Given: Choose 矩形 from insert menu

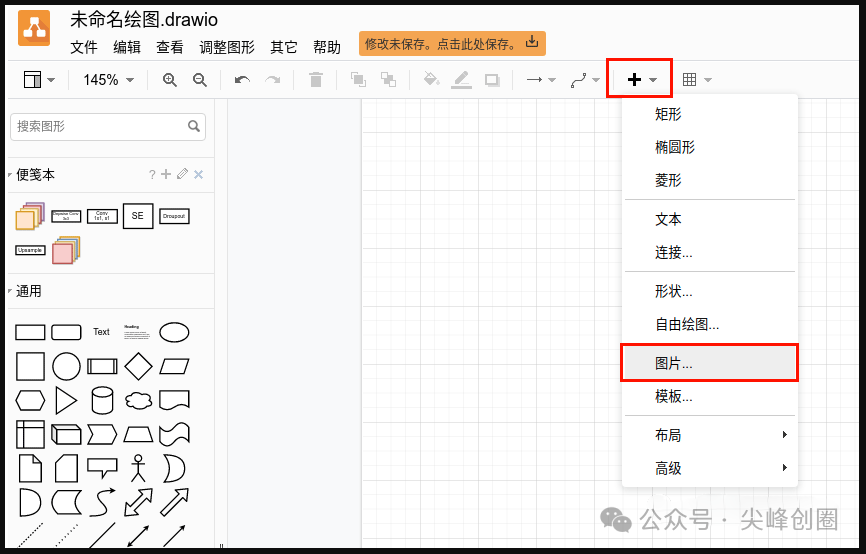Looking at the screenshot, I should coord(710,114).
